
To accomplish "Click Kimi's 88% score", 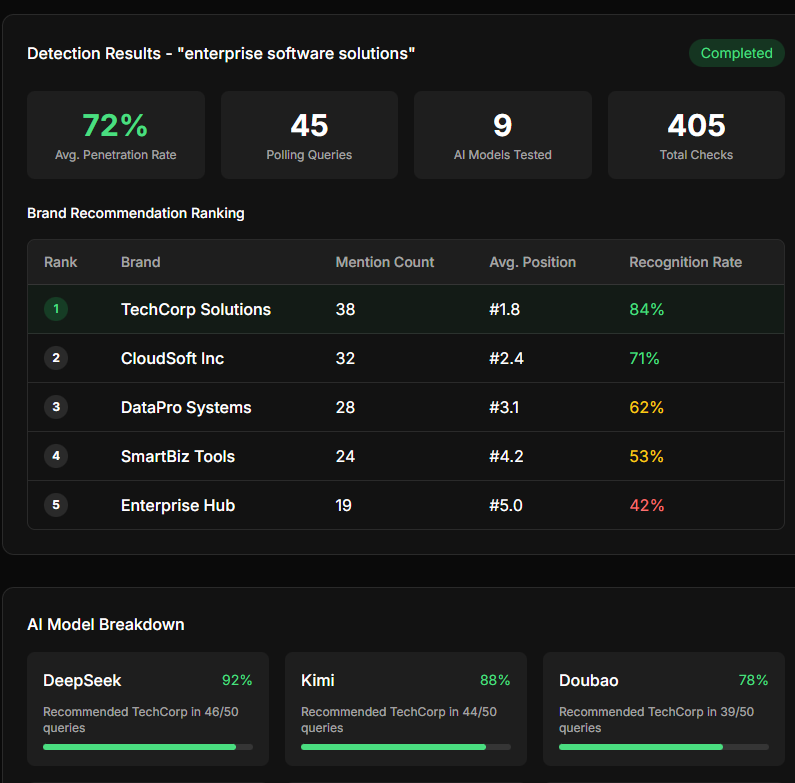I will coord(495,680).
